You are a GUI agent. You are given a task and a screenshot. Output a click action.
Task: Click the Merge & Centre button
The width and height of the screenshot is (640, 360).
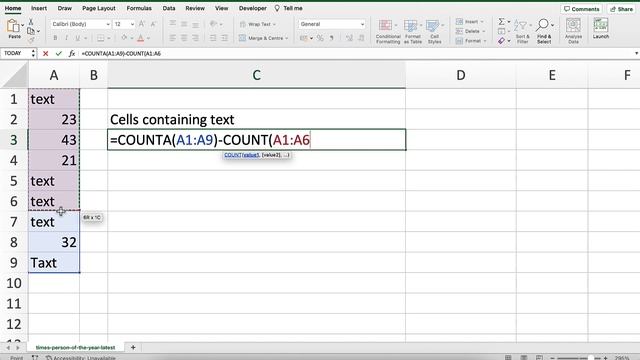261,38
